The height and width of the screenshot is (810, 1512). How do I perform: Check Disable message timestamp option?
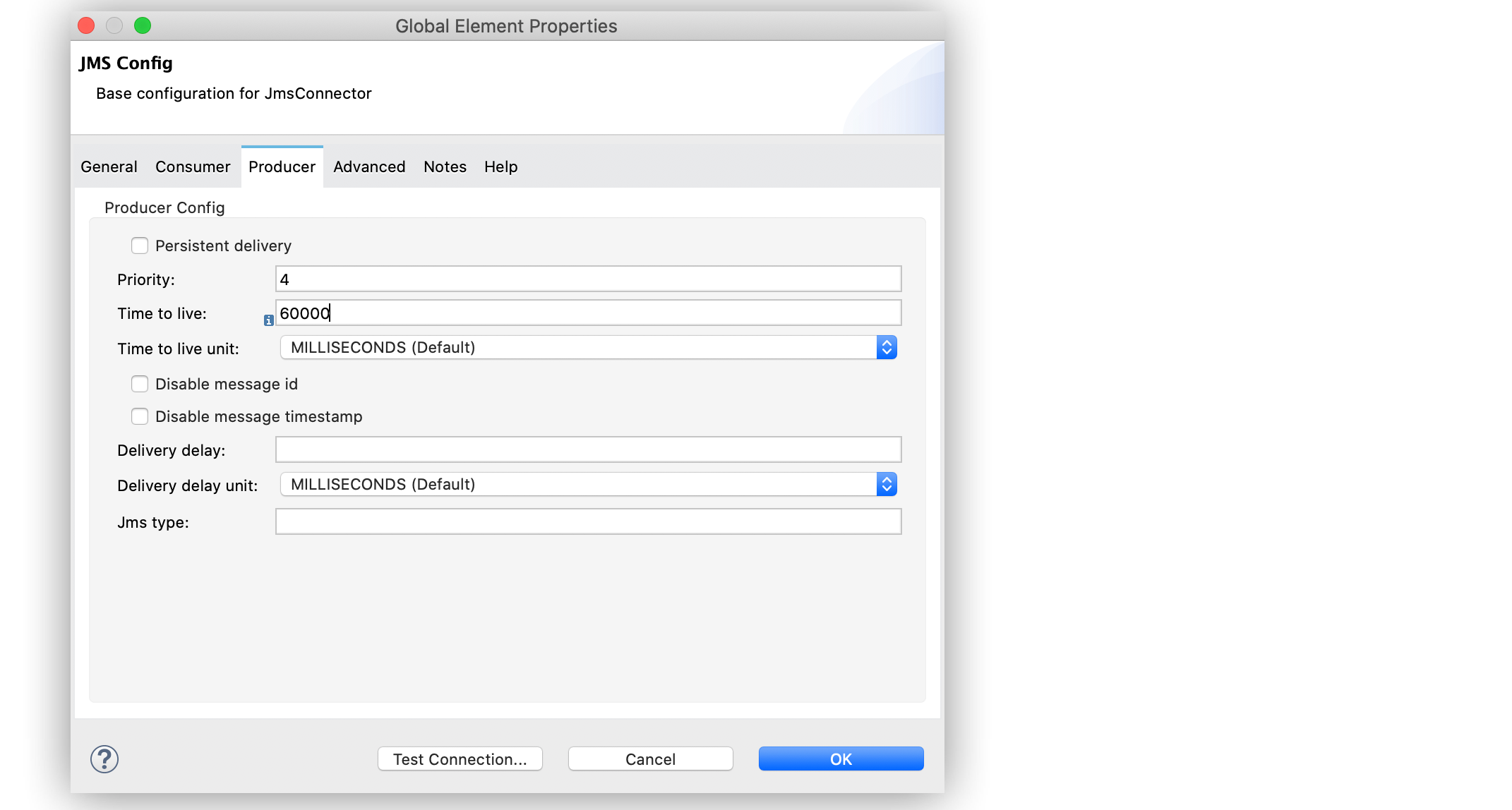tap(140, 416)
